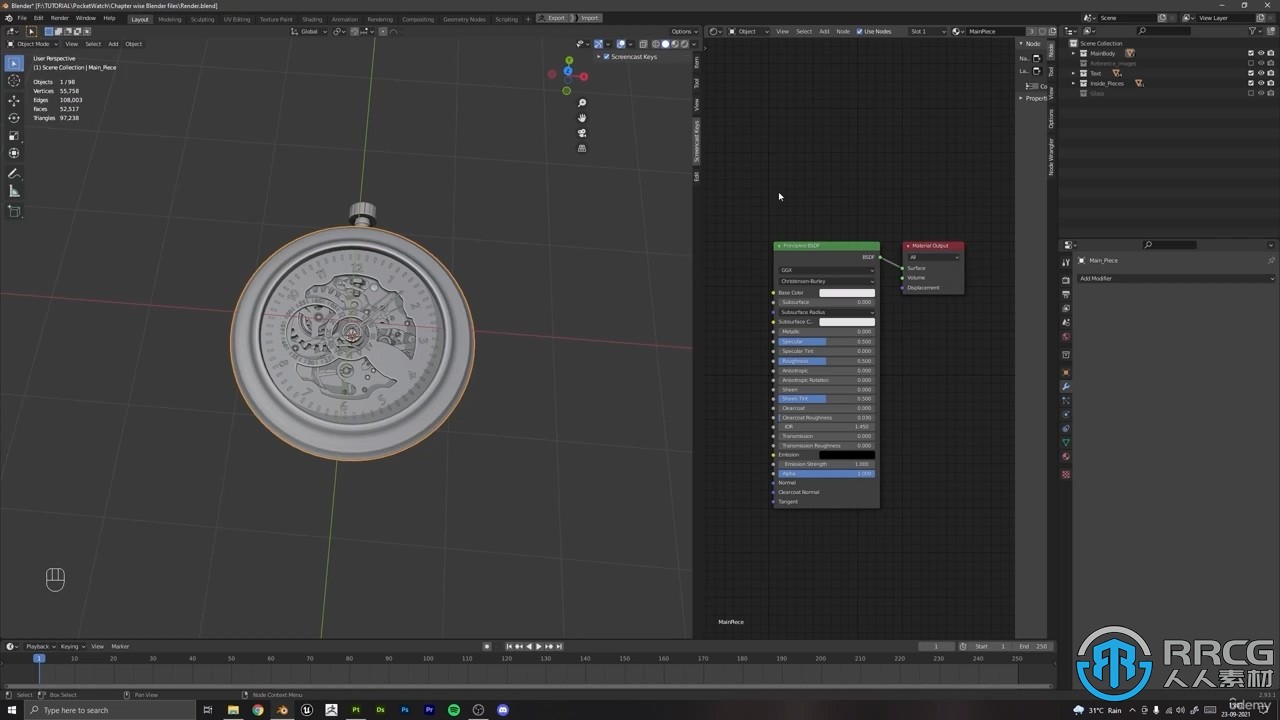Open the View Layer properties tab icon

1066,309
